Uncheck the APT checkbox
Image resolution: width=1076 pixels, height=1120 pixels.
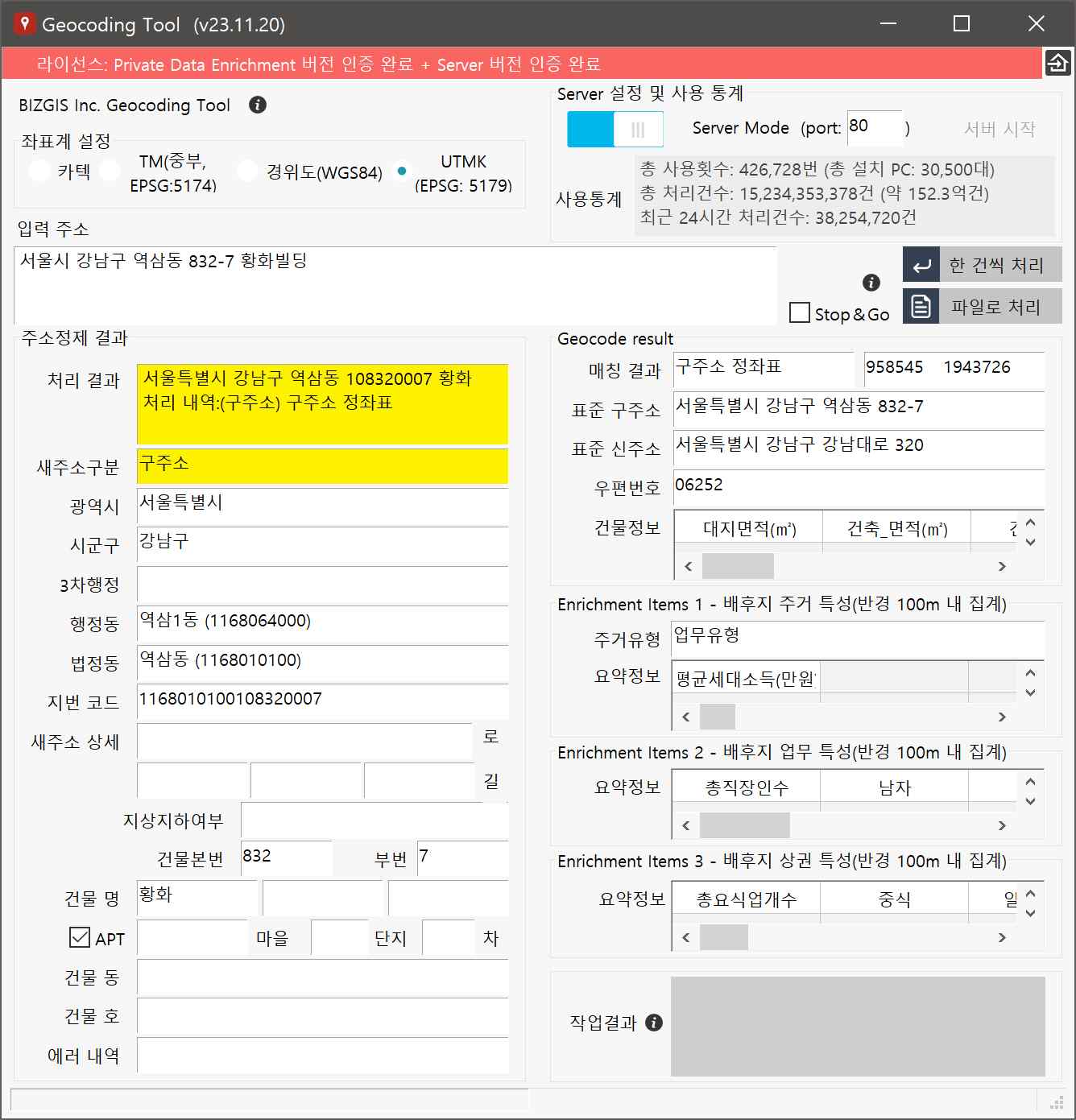80,937
